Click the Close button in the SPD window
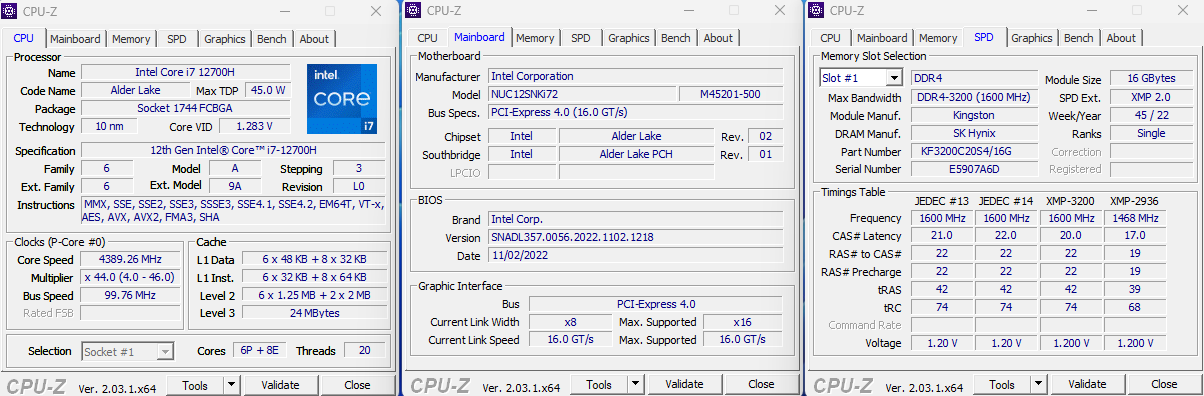The height and width of the screenshot is (396, 1204). pyautogui.click(x=1164, y=384)
